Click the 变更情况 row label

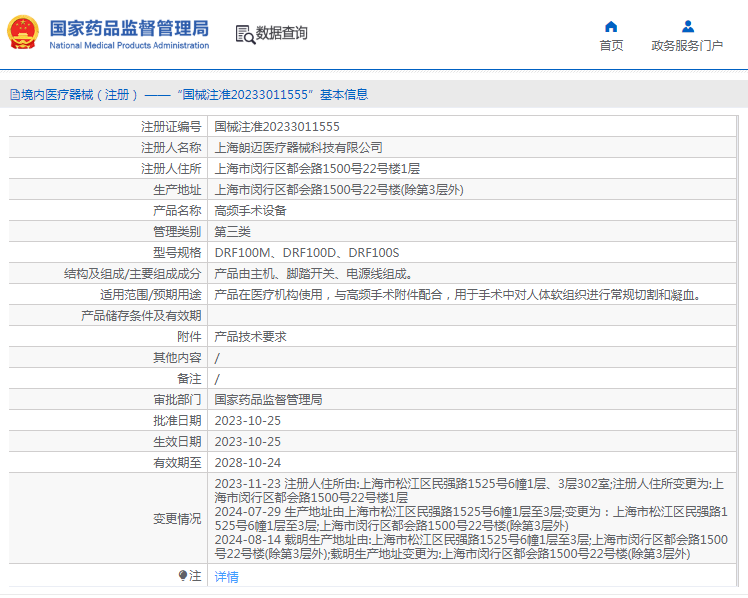tap(177, 518)
